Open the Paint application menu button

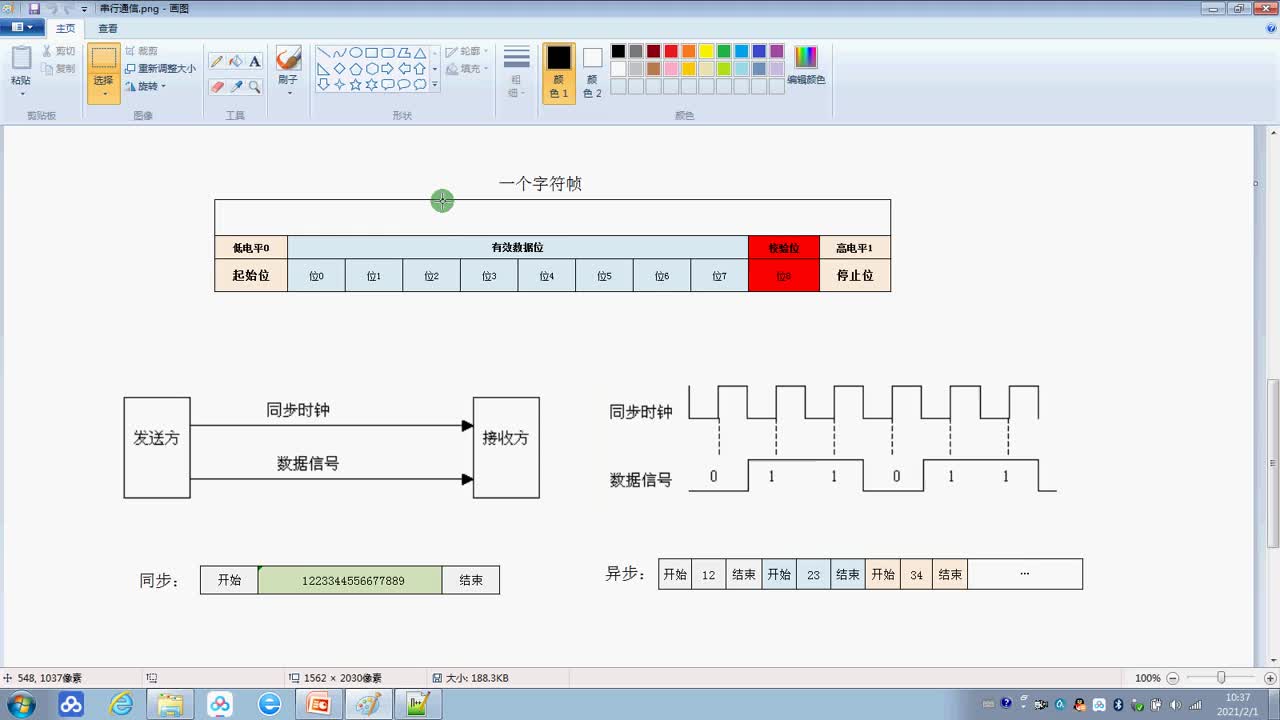(x=22, y=28)
